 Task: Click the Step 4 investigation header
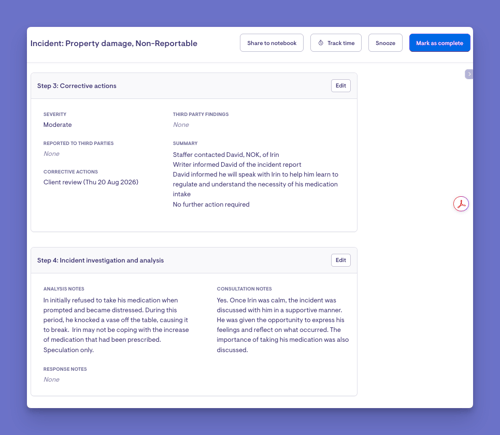[100, 260]
